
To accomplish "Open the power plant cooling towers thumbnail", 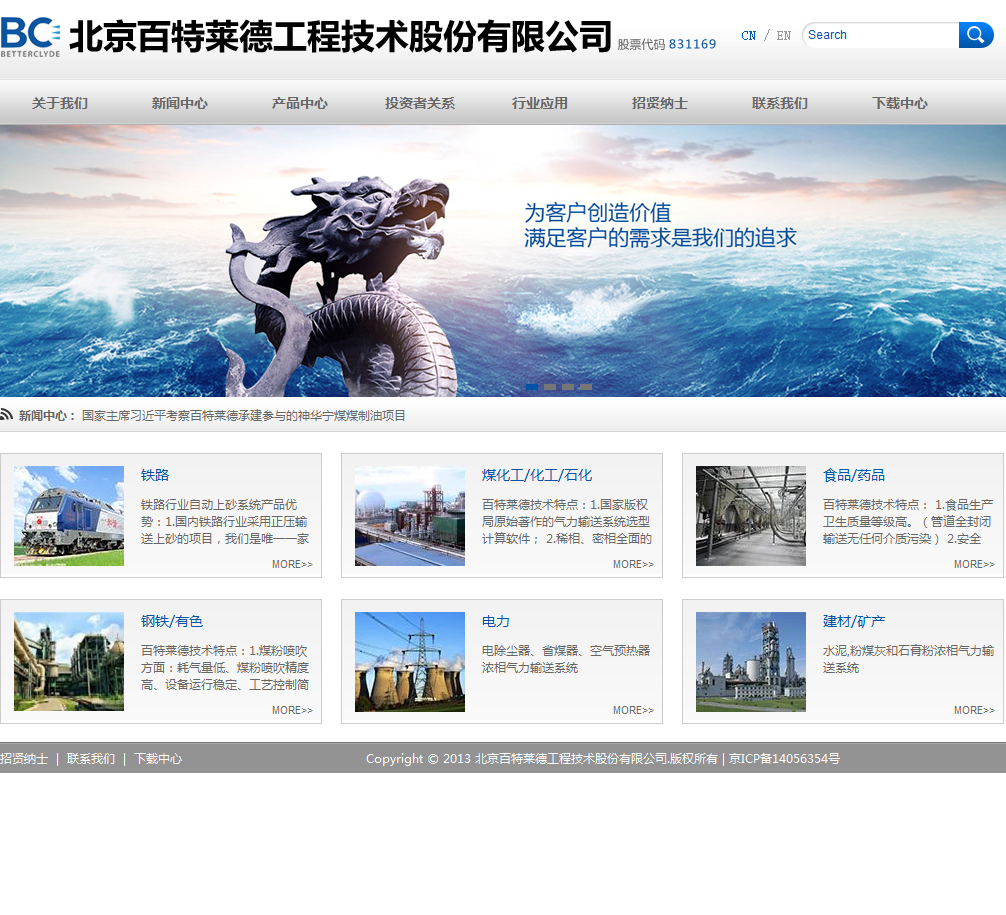I will pyautogui.click(x=410, y=662).
